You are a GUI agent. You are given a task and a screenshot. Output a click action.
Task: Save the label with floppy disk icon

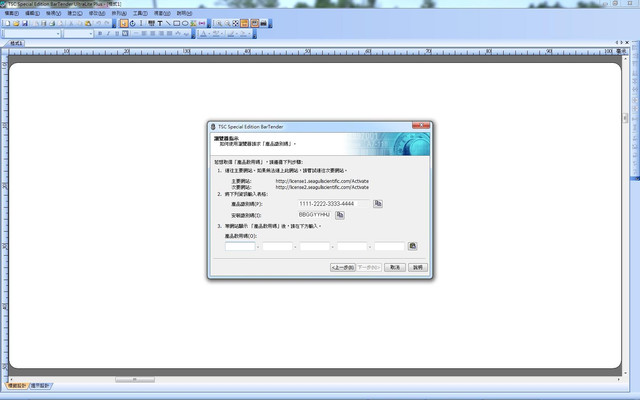pyautogui.click(x=24, y=23)
